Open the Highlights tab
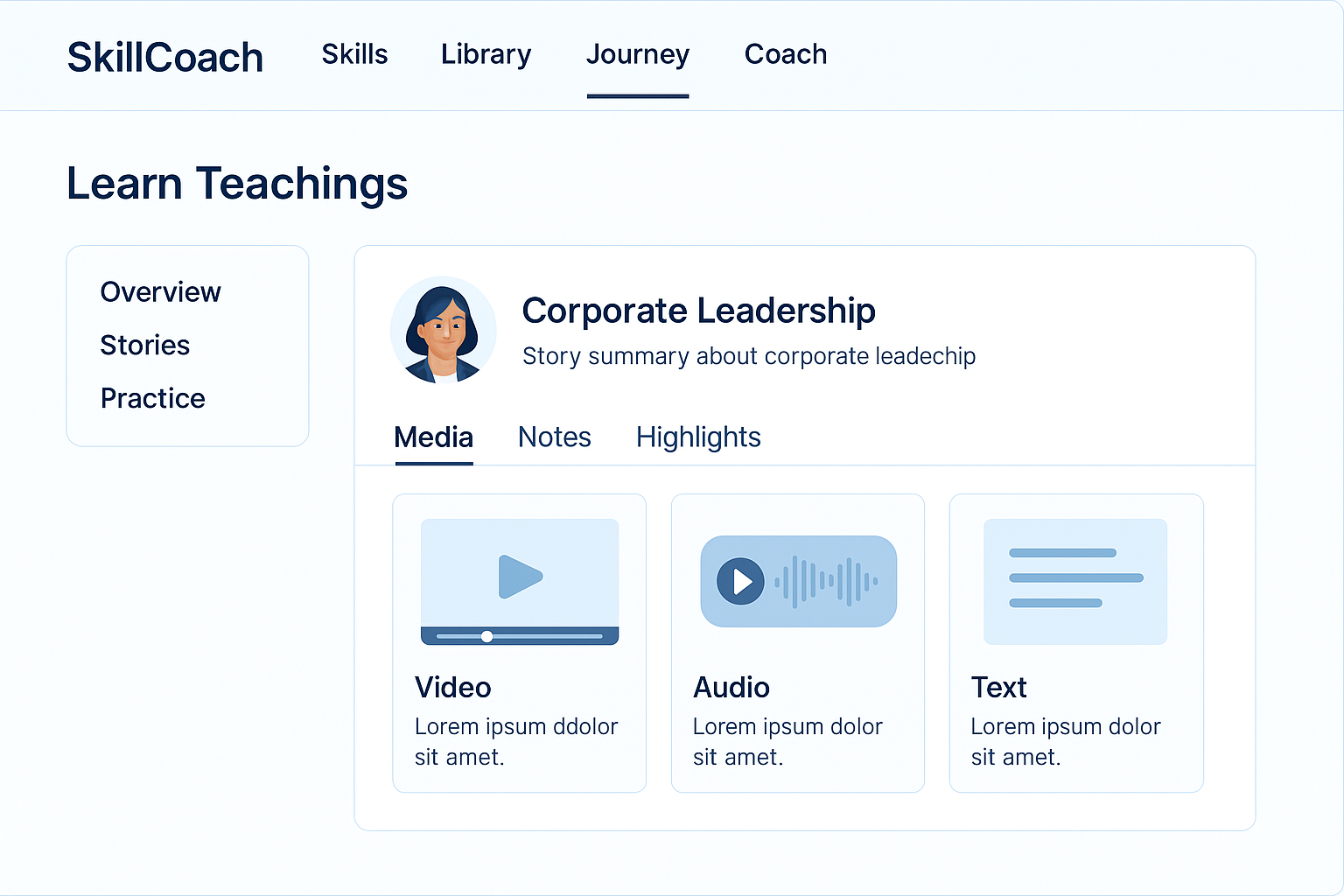 (x=698, y=437)
